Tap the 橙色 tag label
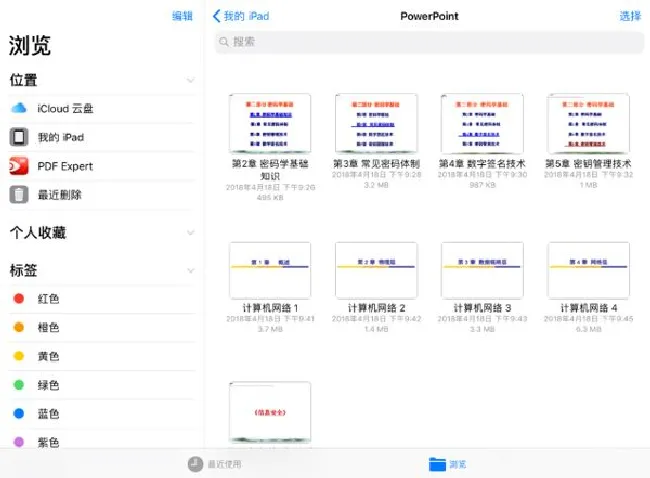 49,327
